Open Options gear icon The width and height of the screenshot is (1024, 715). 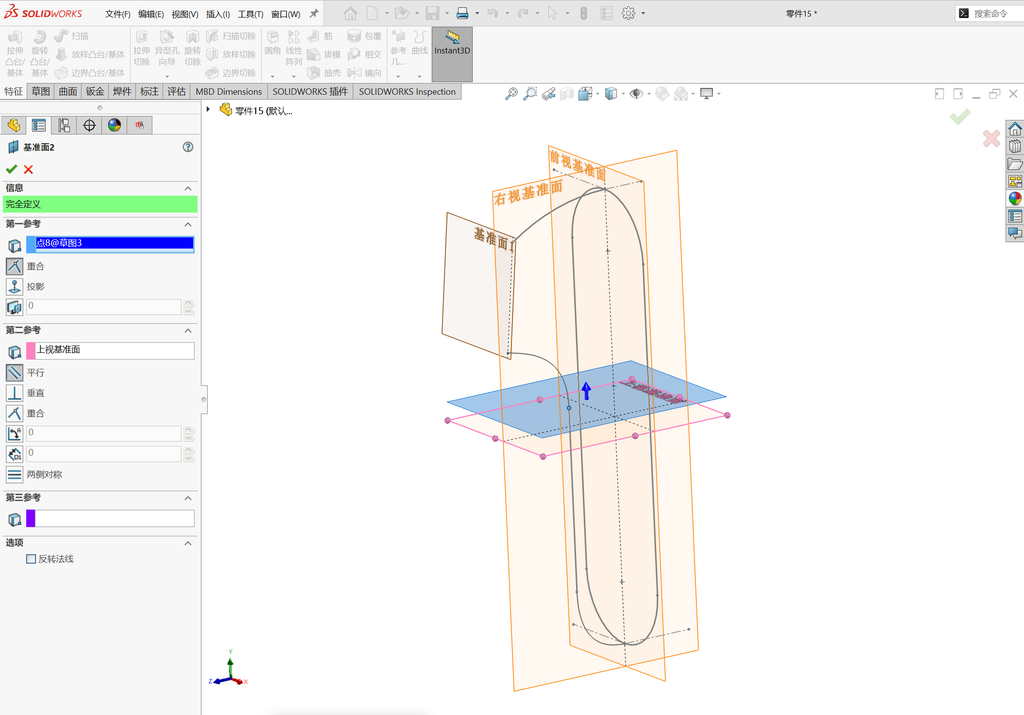pos(628,13)
